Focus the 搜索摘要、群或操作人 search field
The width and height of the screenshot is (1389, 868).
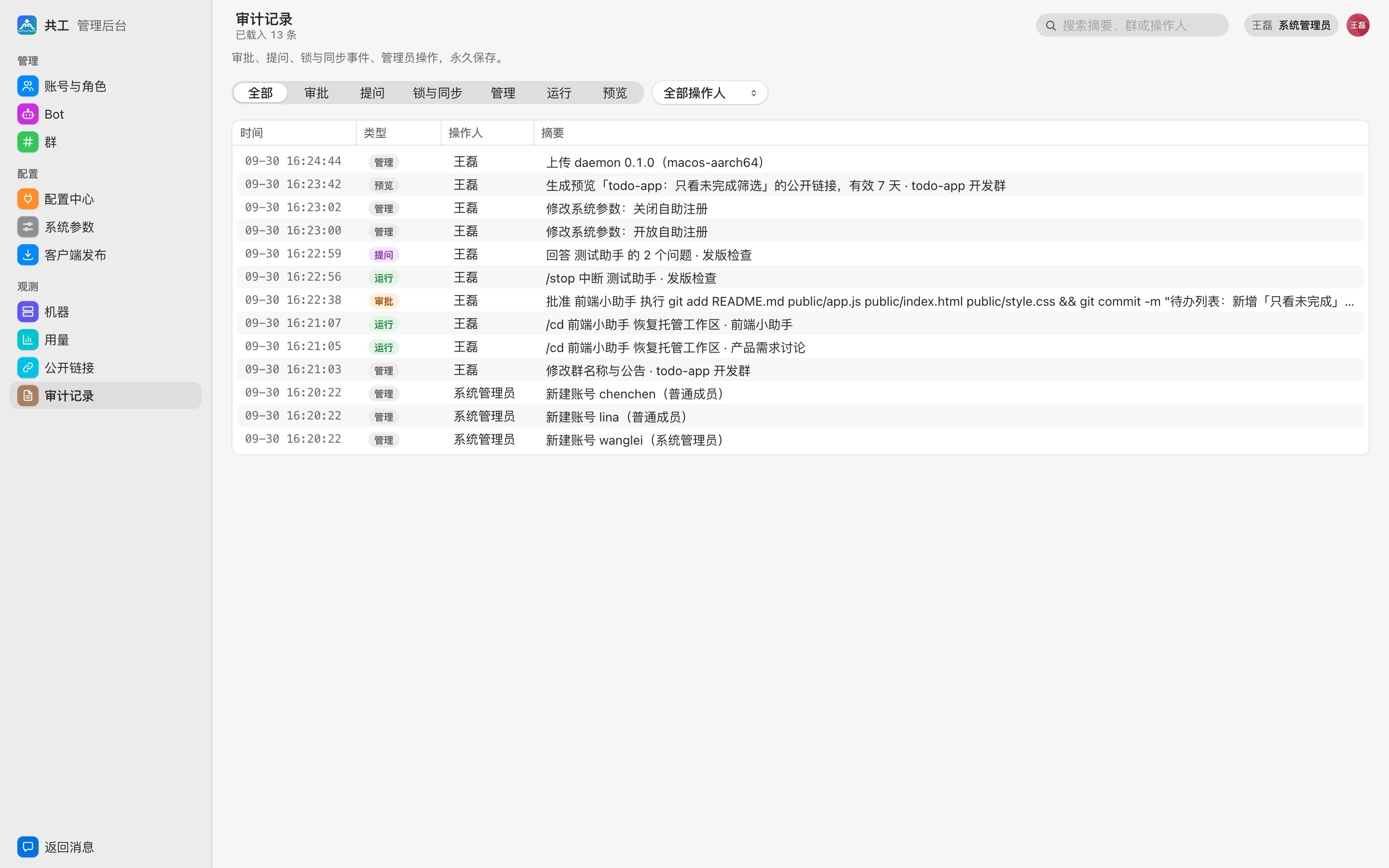1132,25
